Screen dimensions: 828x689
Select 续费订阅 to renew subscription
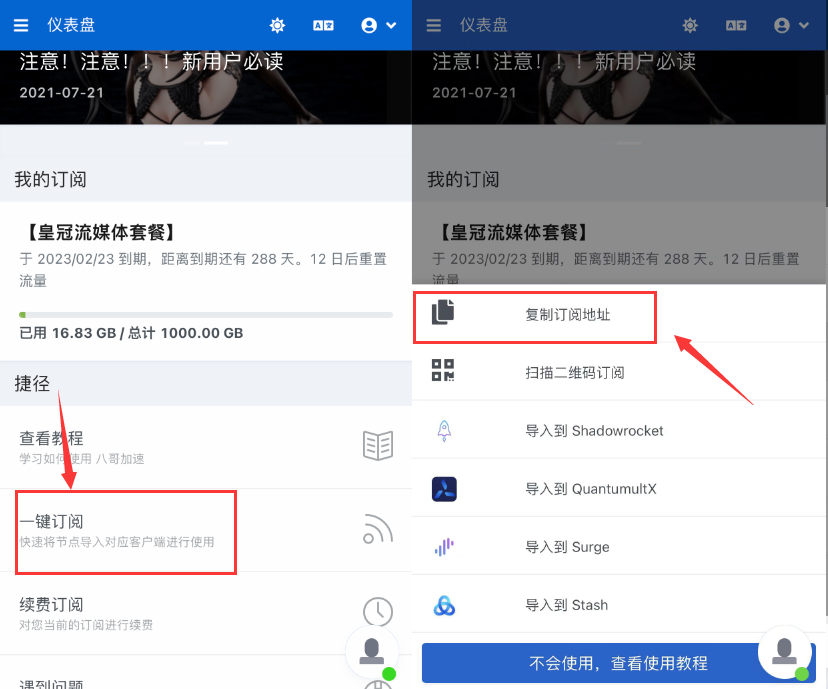(206, 613)
